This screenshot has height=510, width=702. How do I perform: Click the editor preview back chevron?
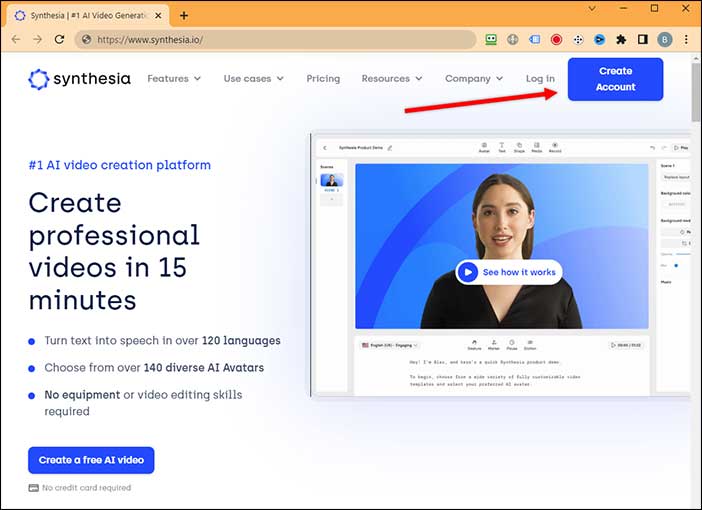coord(325,148)
